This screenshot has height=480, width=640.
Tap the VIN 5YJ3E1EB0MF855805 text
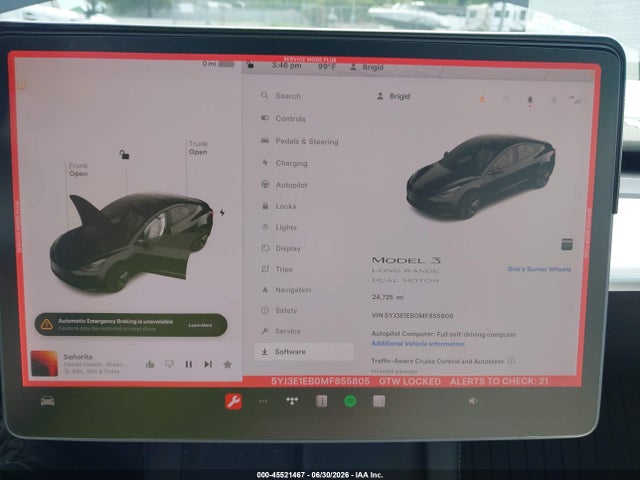[412, 316]
